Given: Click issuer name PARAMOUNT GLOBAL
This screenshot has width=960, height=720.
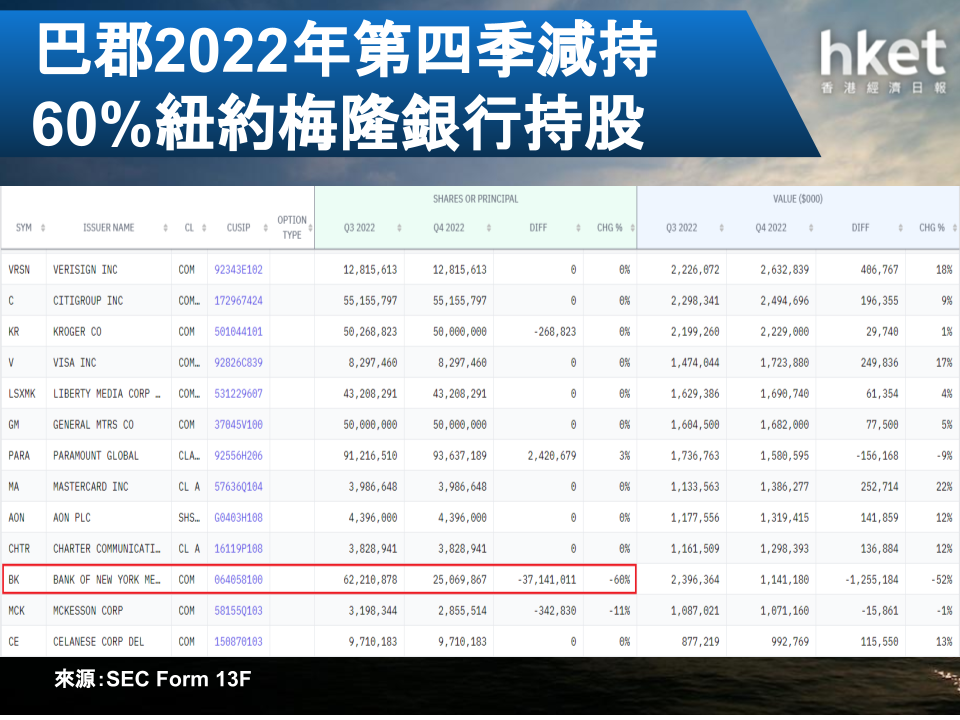Looking at the screenshot, I should click(x=96, y=456).
